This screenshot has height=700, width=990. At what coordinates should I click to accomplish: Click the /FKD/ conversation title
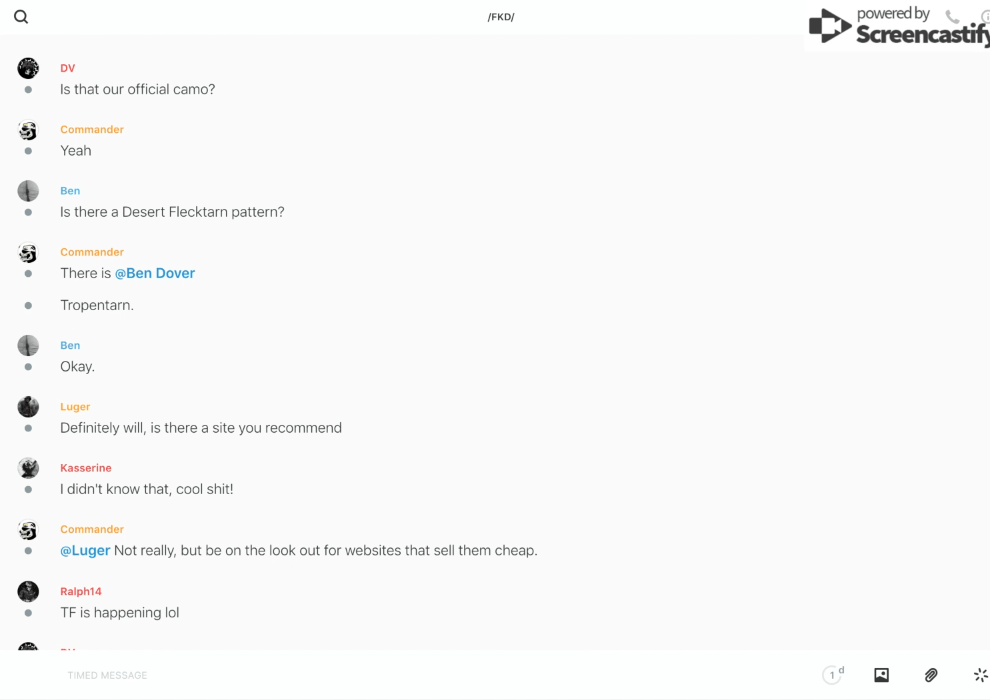tap(501, 17)
